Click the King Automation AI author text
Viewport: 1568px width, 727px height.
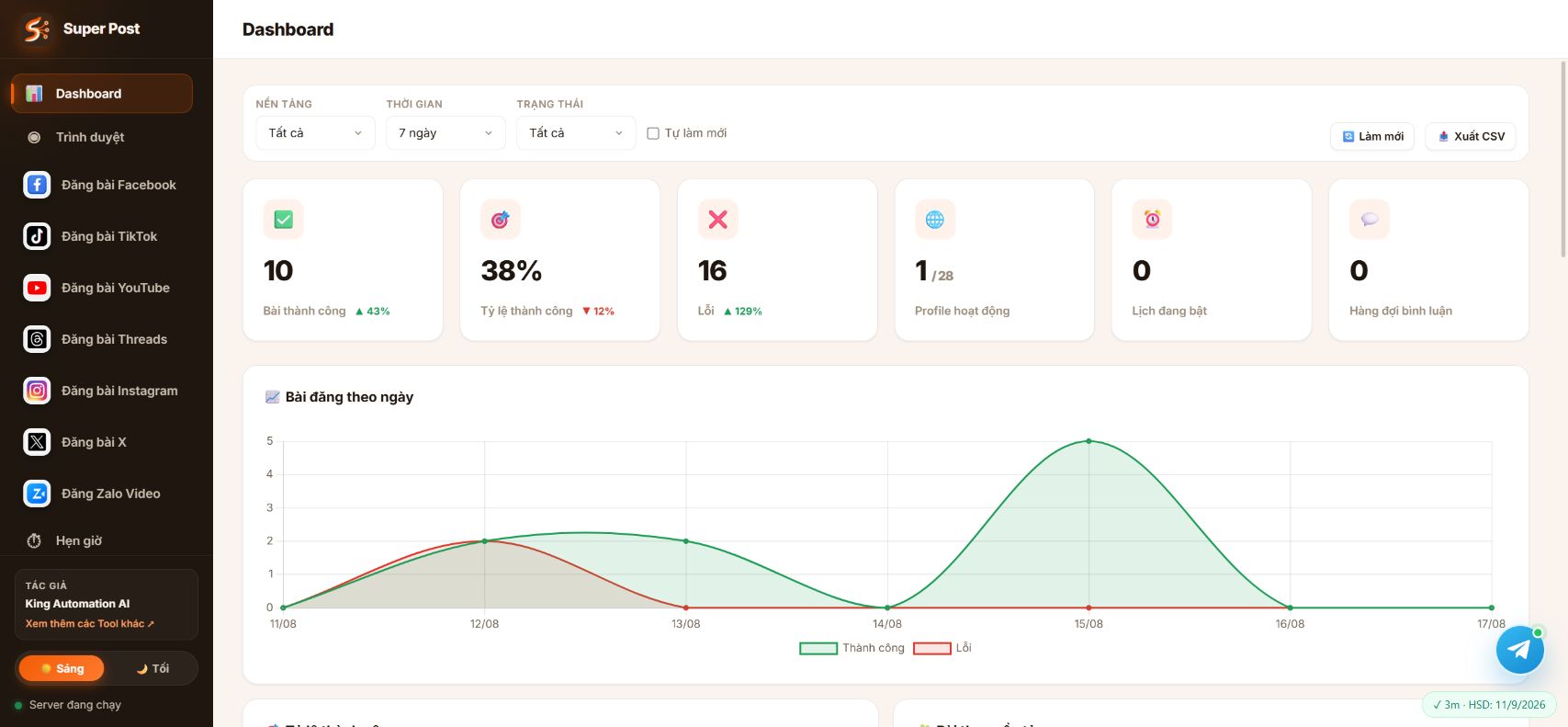(x=77, y=604)
